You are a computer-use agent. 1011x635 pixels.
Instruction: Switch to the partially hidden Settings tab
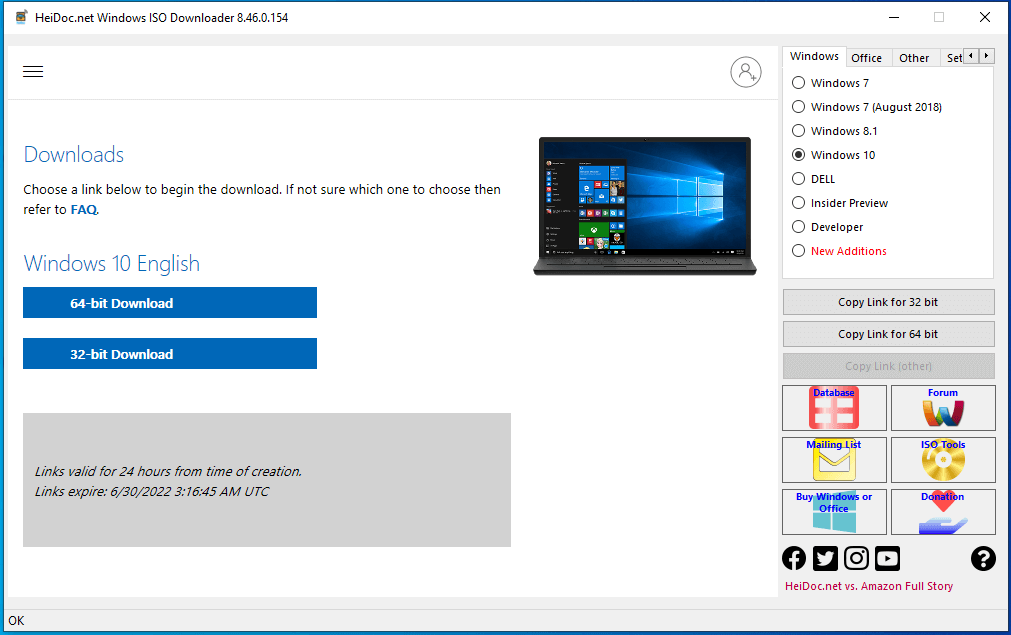pyautogui.click(x=954, y=58)
